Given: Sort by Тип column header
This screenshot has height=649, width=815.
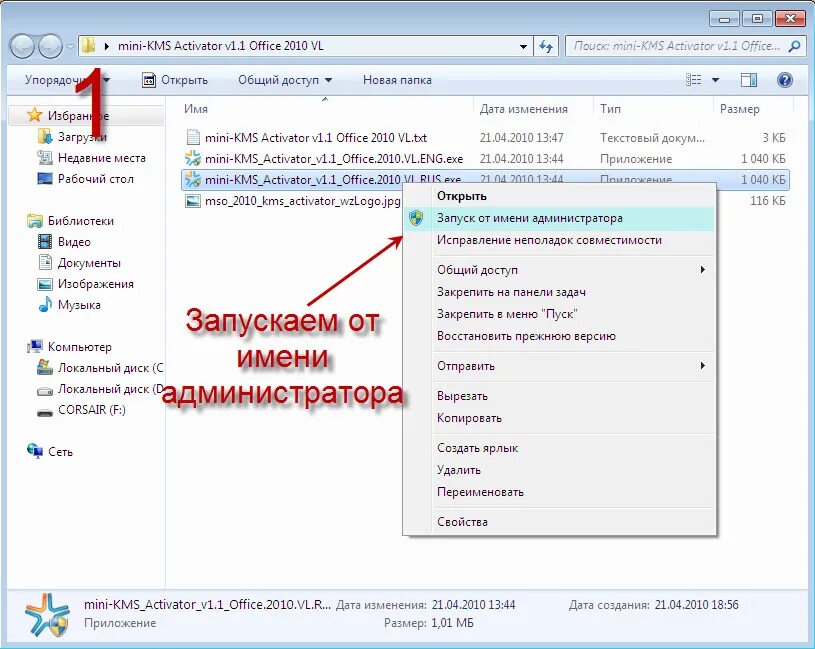Looking at the screenshot, I should click(610, 109).
